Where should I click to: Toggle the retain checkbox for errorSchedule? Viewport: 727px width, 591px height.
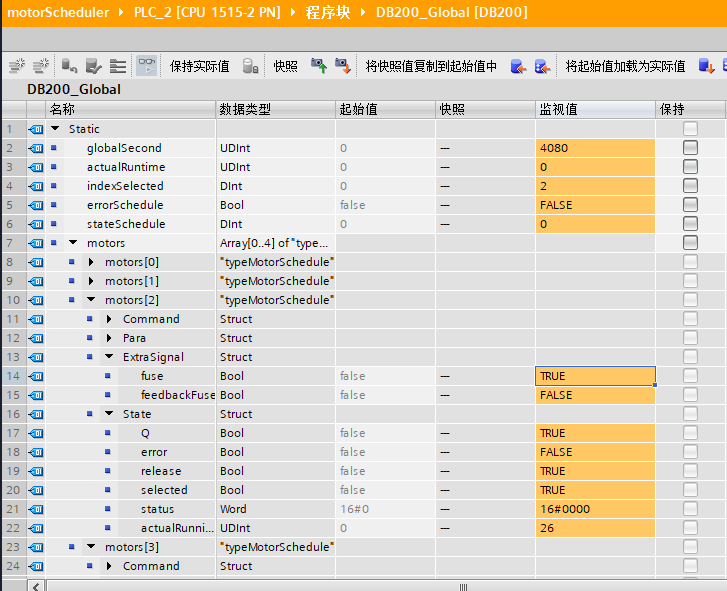click(x=690, y=205)
